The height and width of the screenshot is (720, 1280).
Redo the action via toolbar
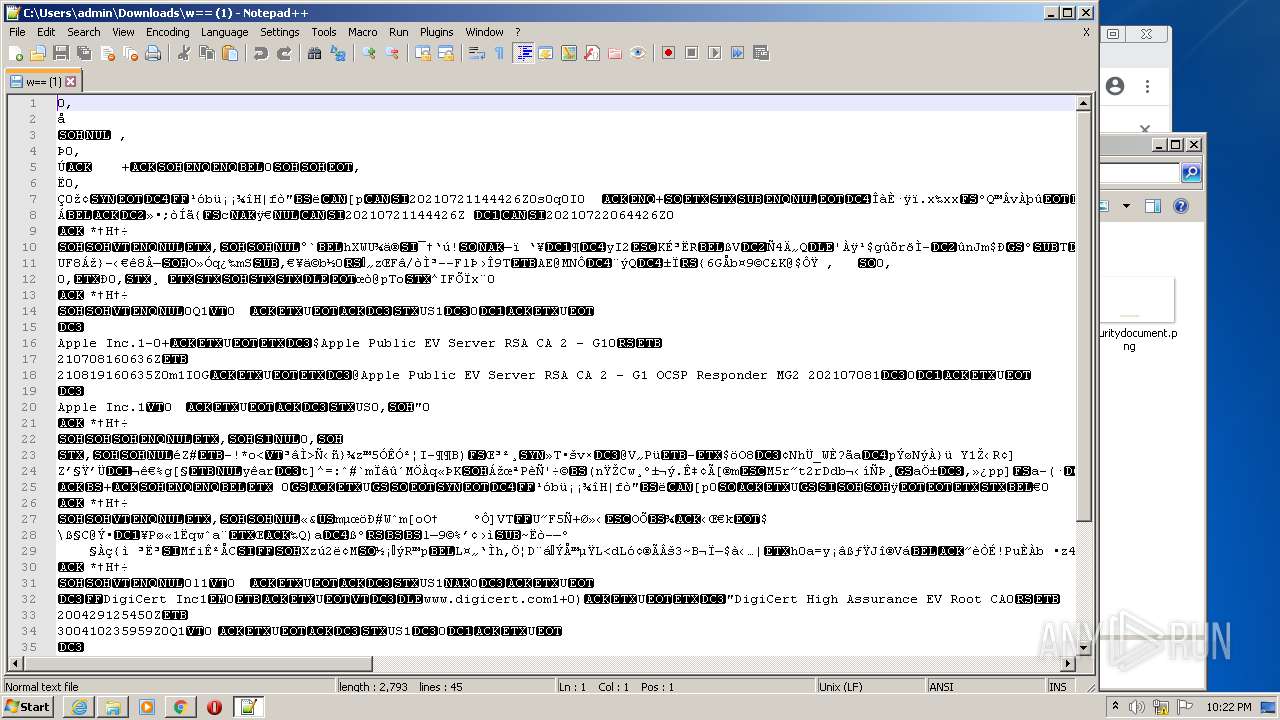coord(284,53)
